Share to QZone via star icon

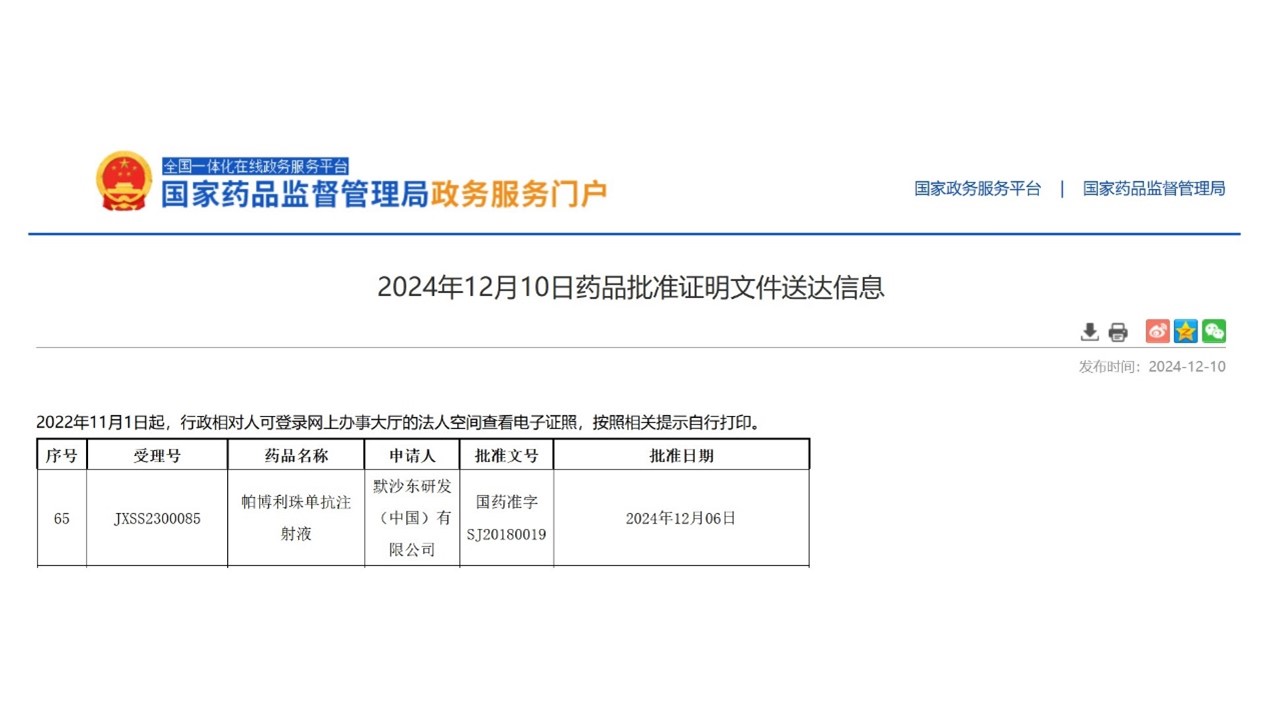(1185, 331)
